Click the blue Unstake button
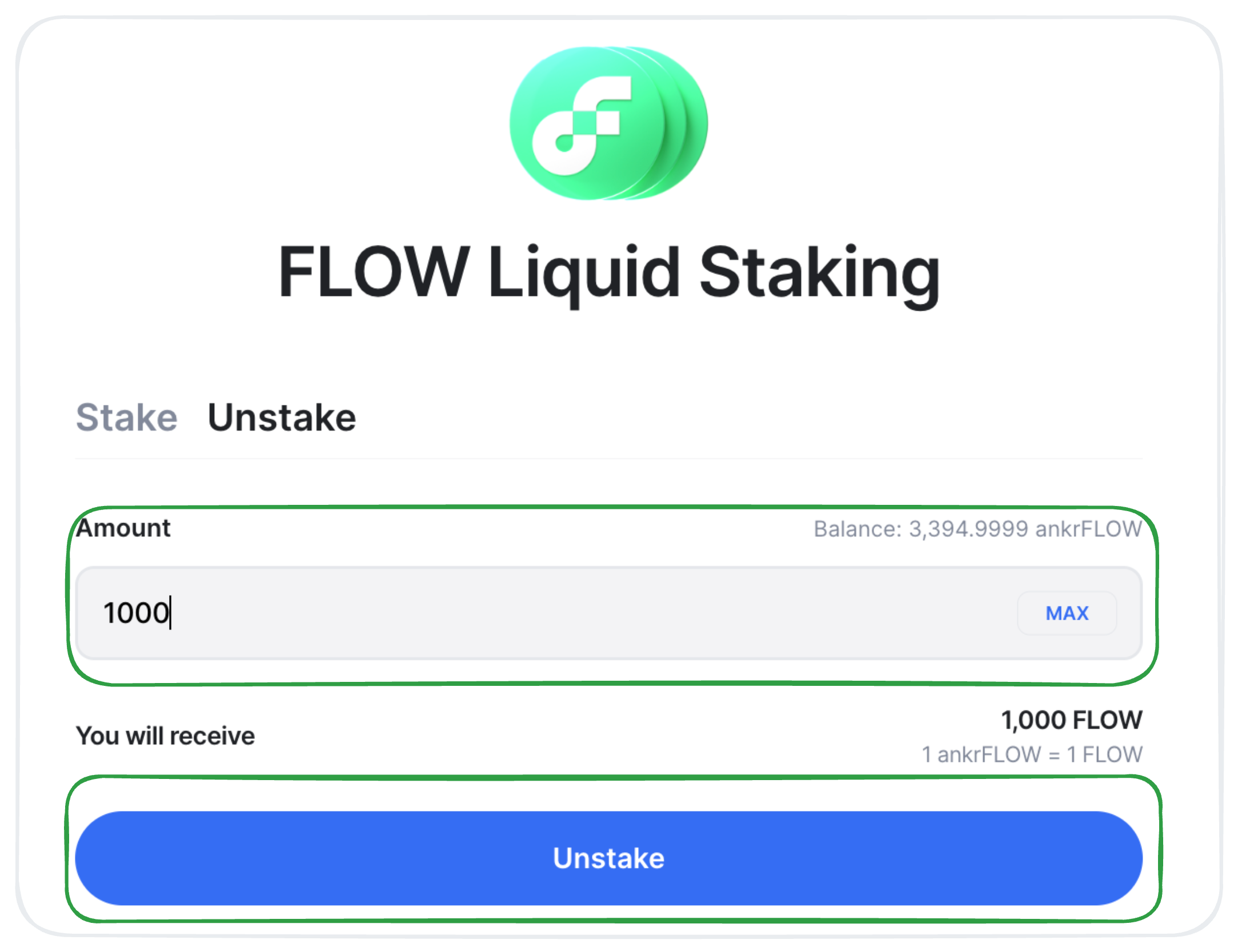This screenshot has width=1238, height=952. coord(609,858)
